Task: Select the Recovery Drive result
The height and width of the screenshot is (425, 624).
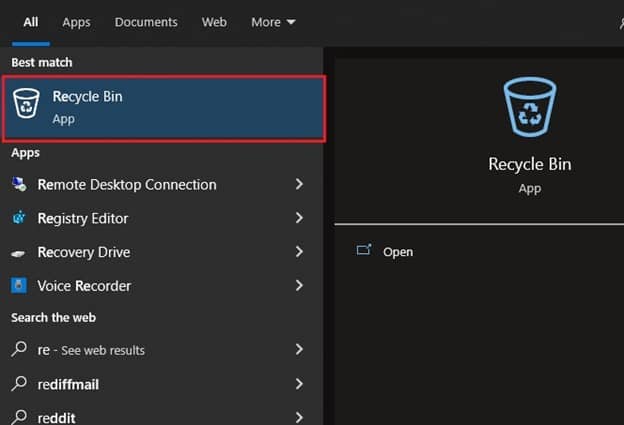Action: pos(162,252)
